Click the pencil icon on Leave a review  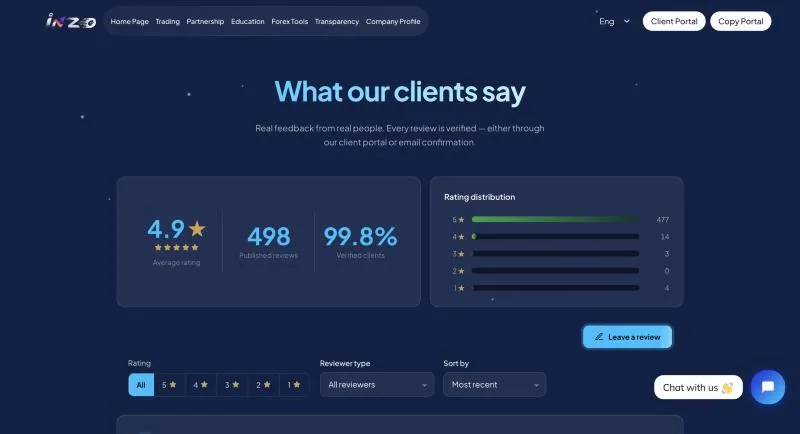pyautogui.click(x=599, y=337)
